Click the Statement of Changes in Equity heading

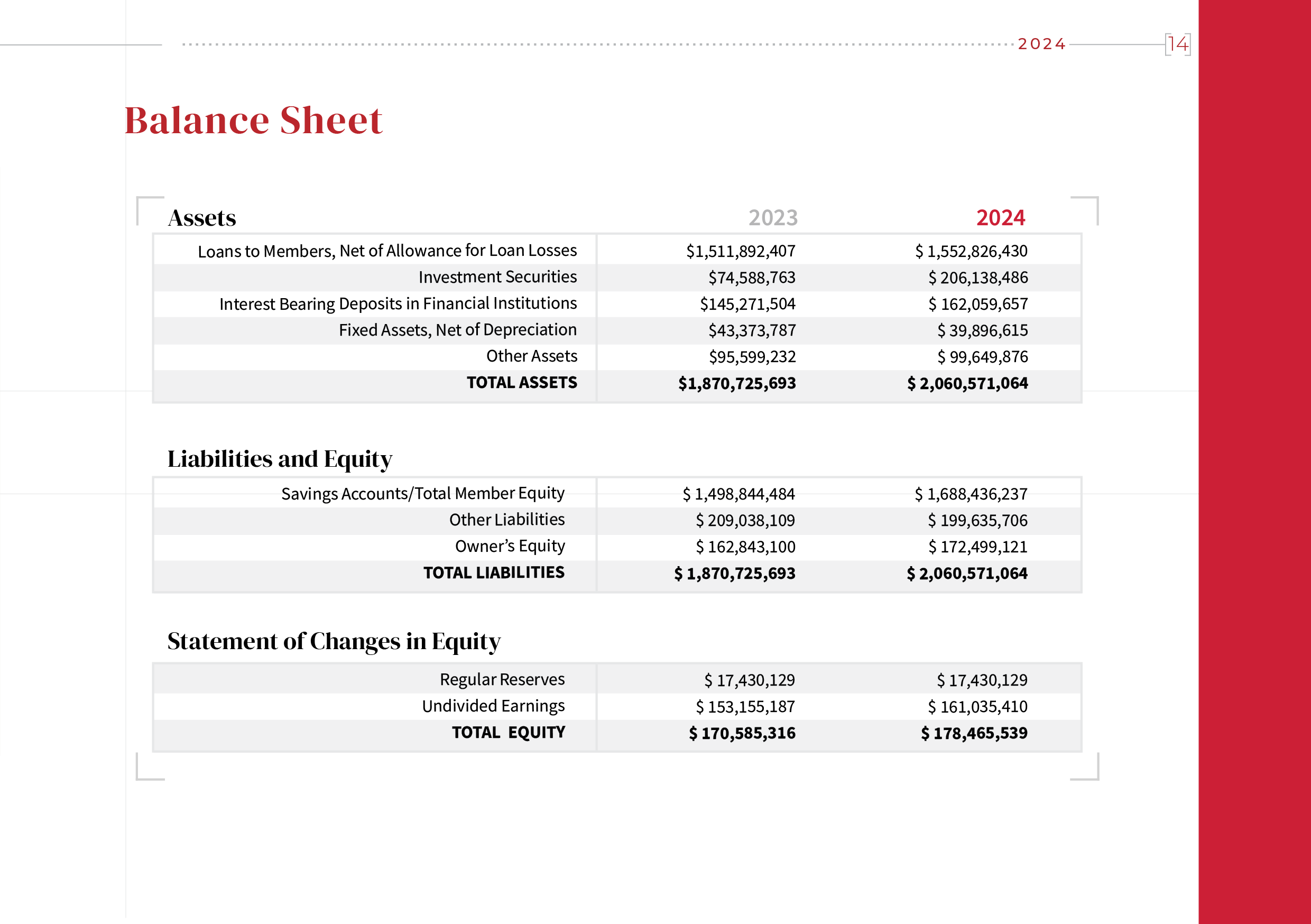[x=334, y=641]
